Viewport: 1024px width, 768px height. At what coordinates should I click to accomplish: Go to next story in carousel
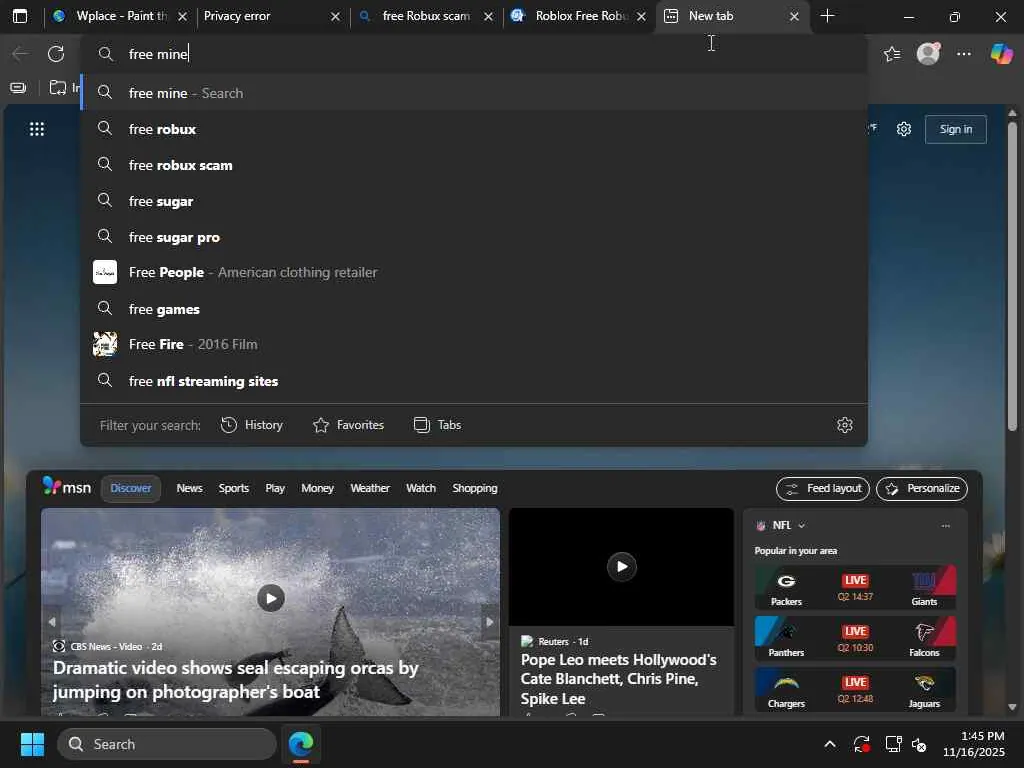[489, 622]
